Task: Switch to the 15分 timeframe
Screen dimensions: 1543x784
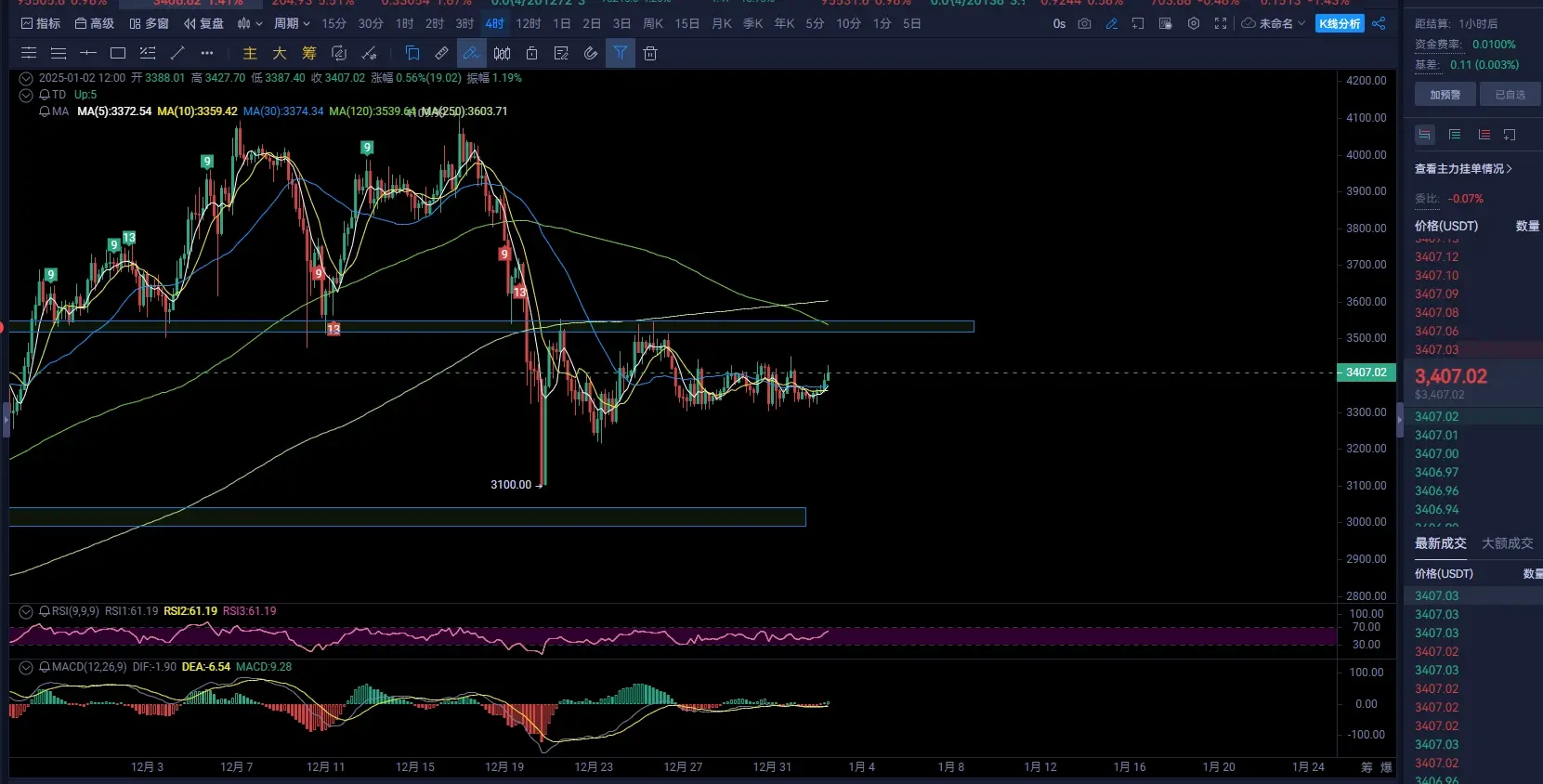Action: [333, 23]
